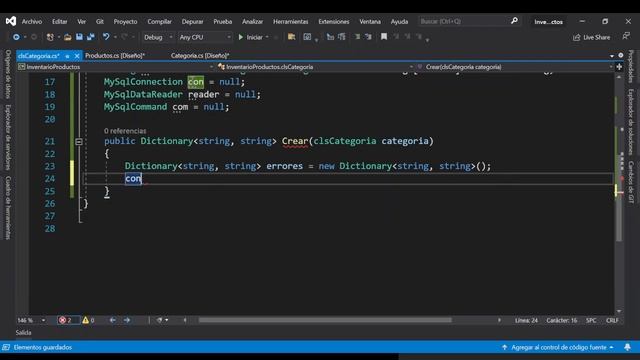
Task: Click the warning count indicator showing 0
Action: (x=89, y=320)
